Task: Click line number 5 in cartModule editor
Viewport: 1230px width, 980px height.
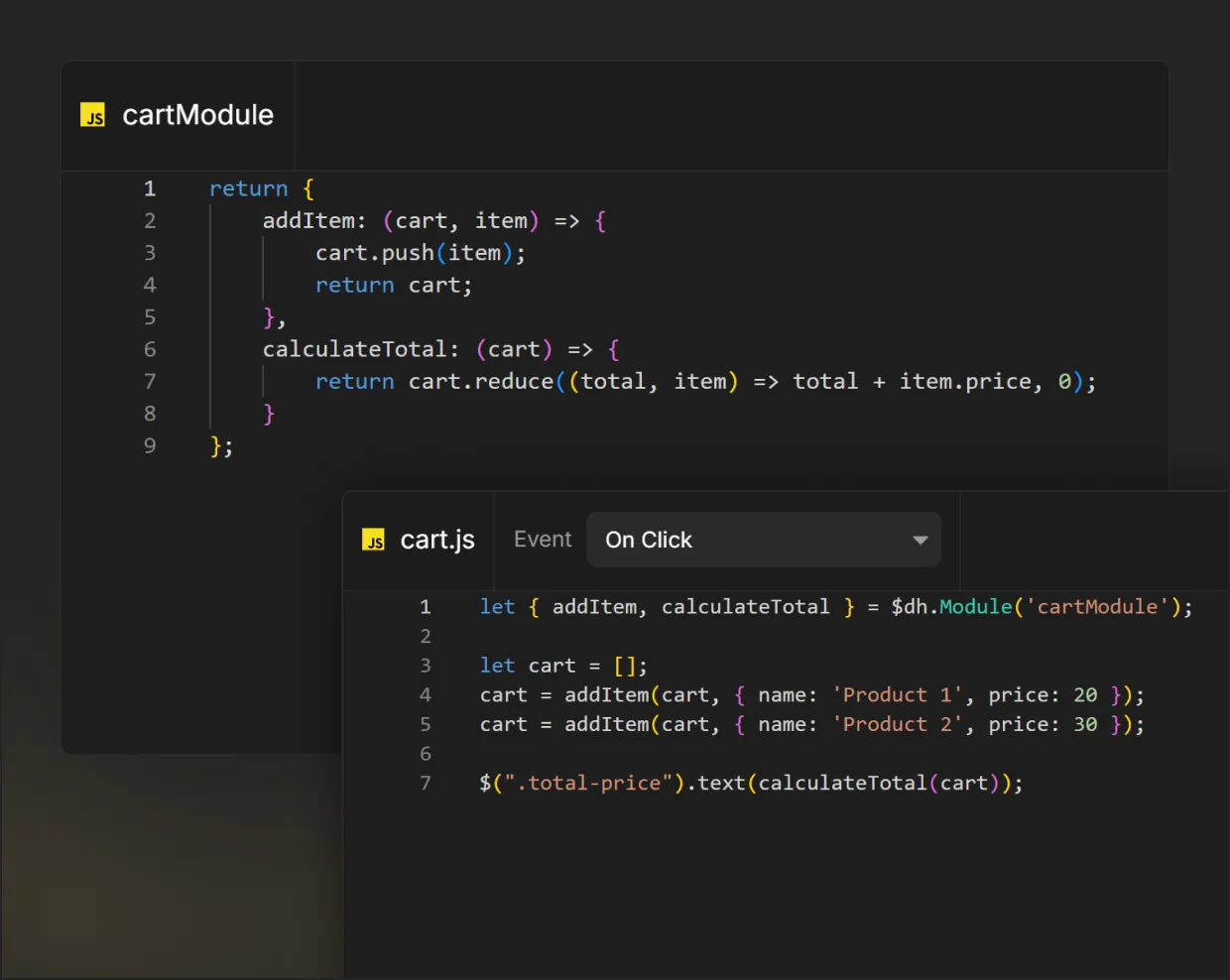Action: [x=150, y=317]
